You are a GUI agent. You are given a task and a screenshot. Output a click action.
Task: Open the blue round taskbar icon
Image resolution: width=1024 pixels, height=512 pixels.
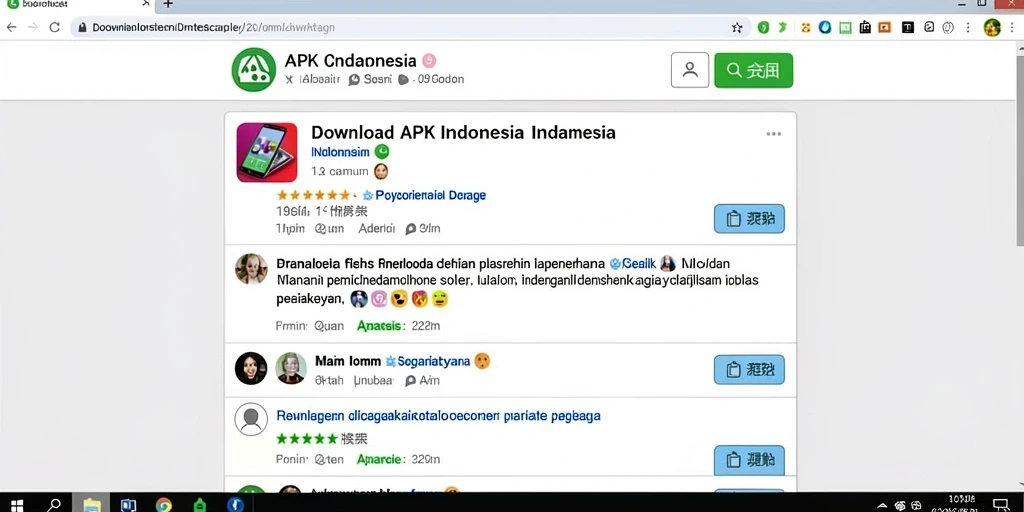click(235, 505)
